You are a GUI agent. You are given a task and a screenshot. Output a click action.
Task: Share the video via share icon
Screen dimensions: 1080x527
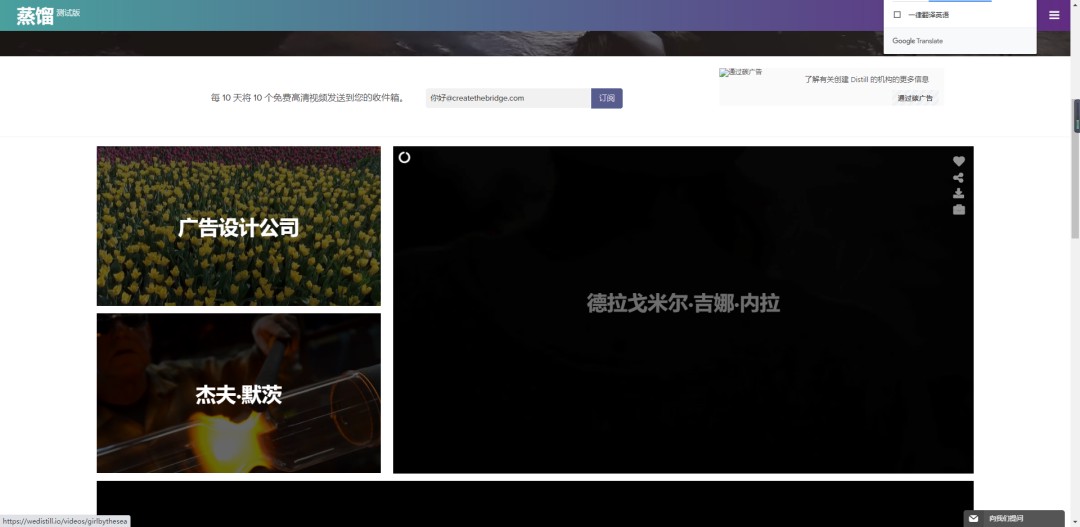(x=959, y=178)
